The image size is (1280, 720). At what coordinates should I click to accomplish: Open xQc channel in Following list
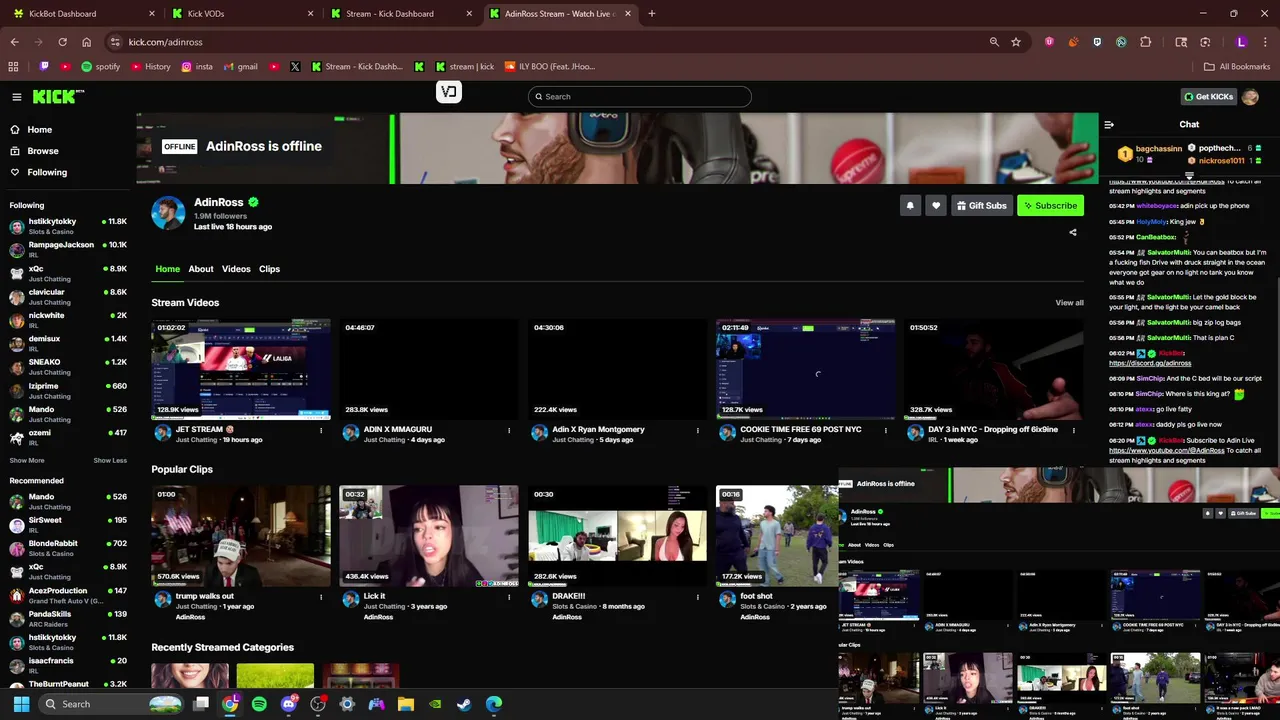pyautogui.click(x=68, y=273)
